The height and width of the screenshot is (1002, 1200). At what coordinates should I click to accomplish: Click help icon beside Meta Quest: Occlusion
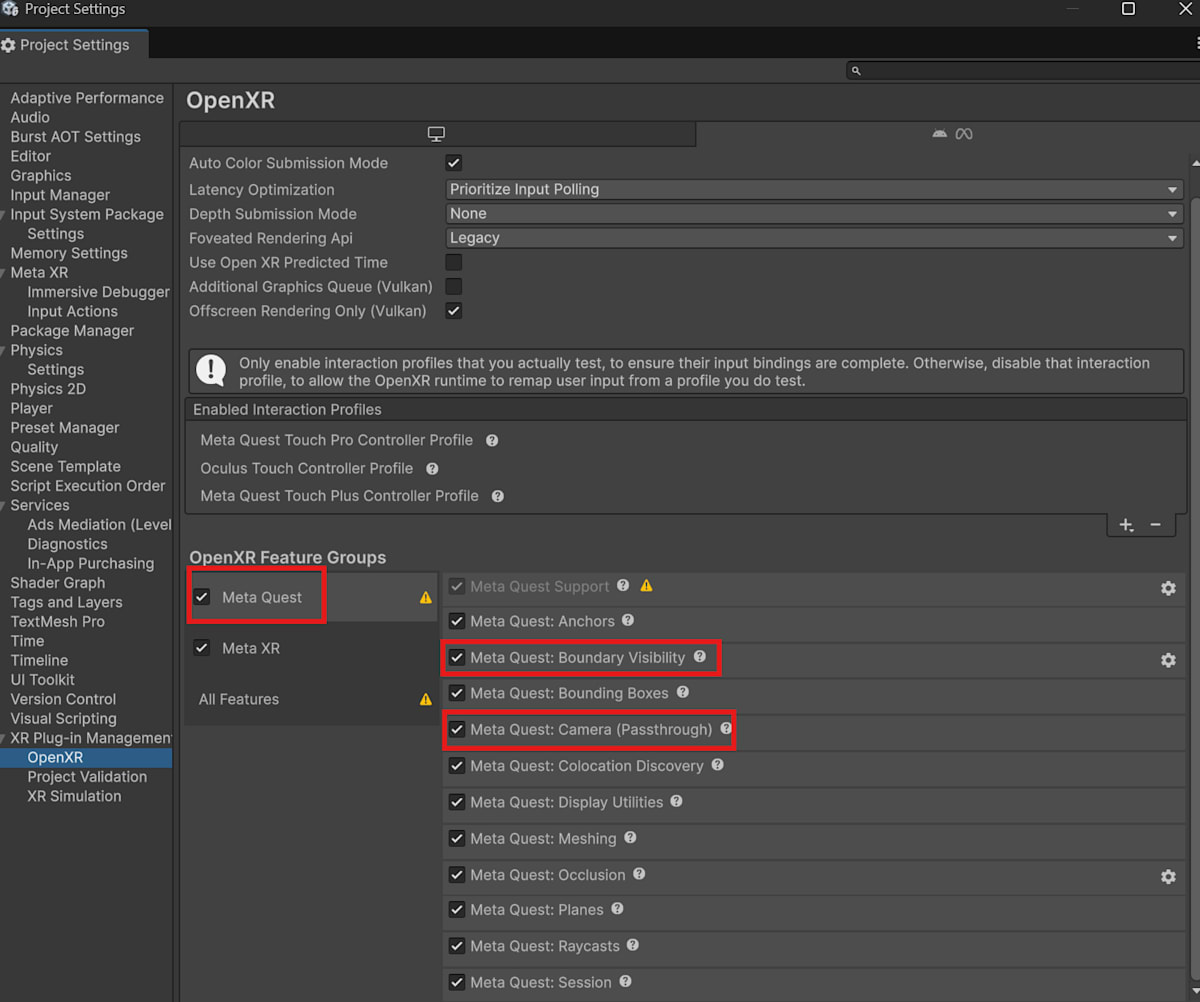coord(639,874)
